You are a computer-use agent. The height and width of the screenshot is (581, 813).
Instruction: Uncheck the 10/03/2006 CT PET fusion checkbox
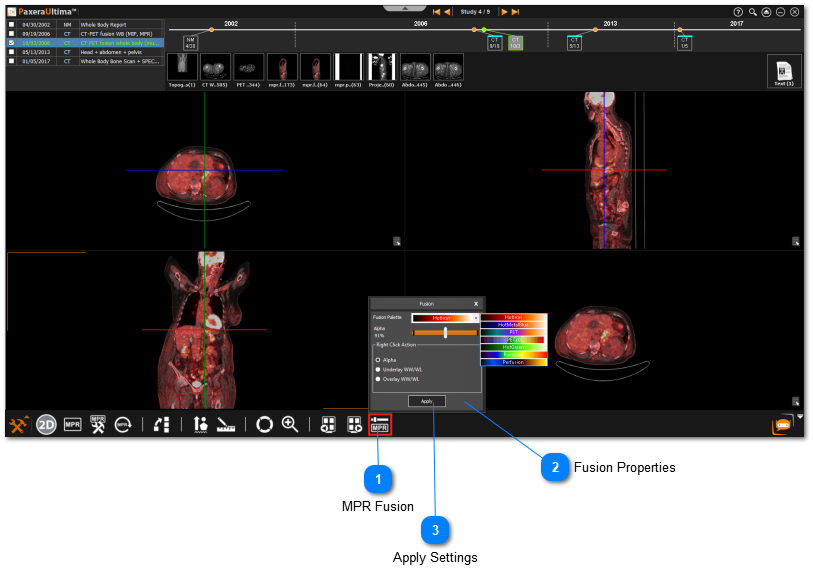(x=11, y=43)
